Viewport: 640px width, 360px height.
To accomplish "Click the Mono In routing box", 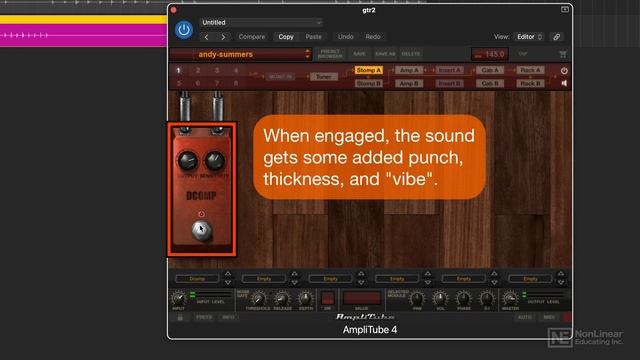I will click(x=280, y=76).
